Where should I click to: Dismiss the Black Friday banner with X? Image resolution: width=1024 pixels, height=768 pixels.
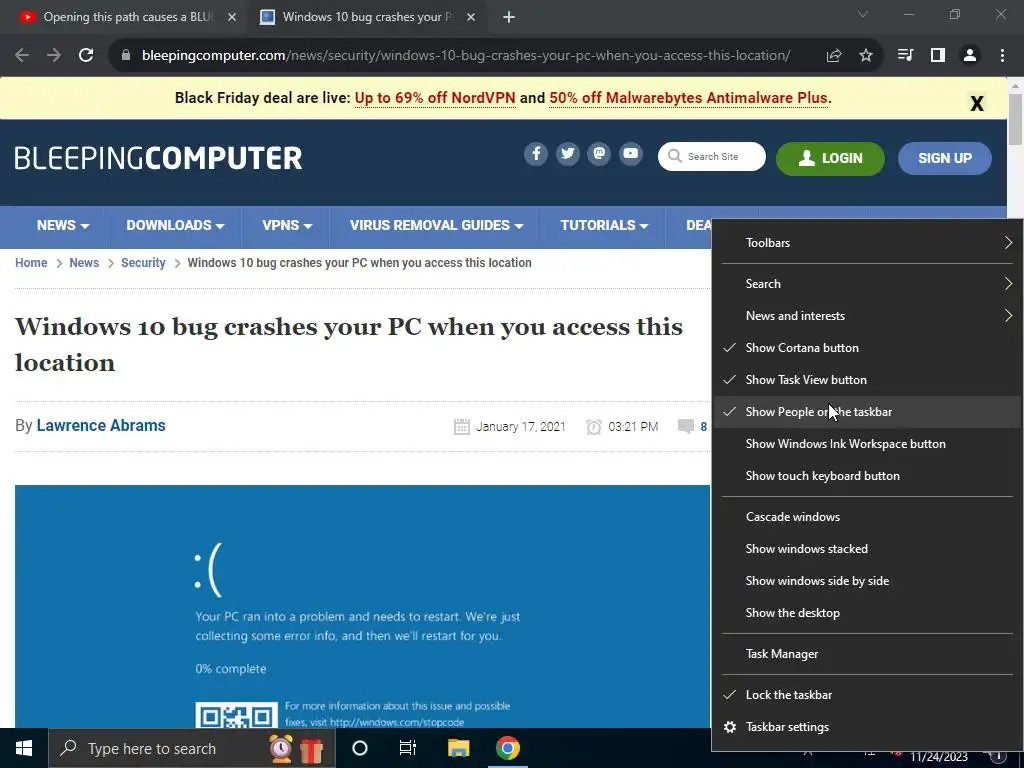(976, 103)
